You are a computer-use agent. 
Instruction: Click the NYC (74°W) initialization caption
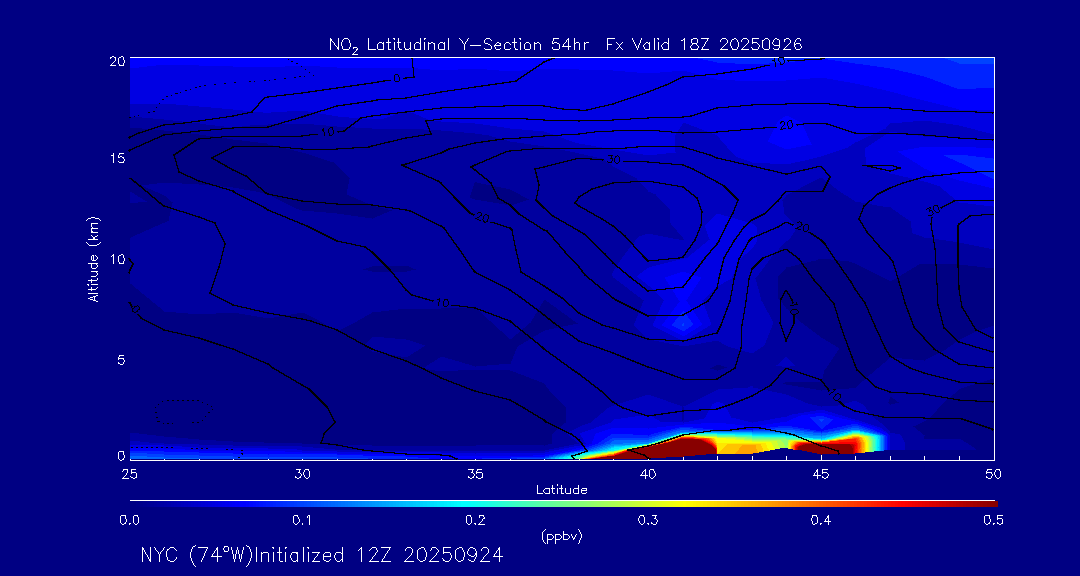pyautogui.click(x=321, y=556)
